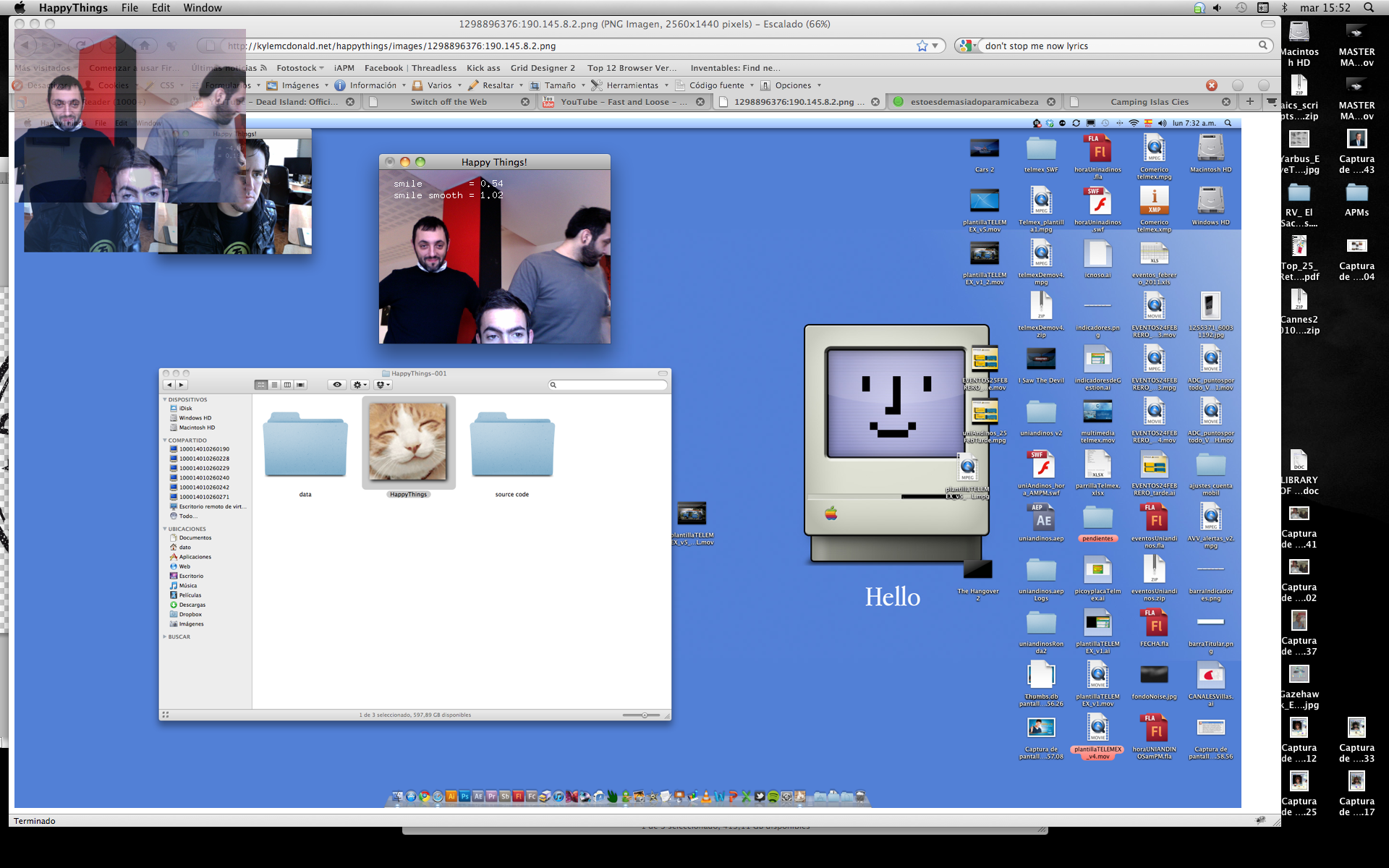
Task: Click the magnifier icon in the Google search box
Action: pyautogui.click(x=1262, y=46)
